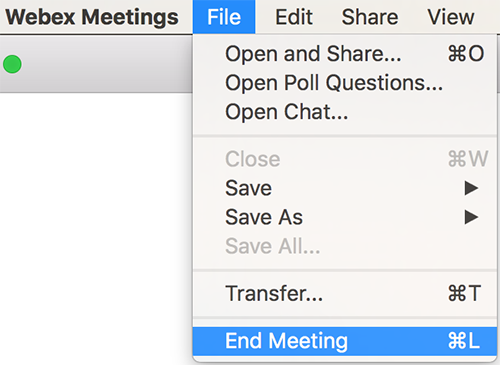
Task: Open the View menu
Action: [451, 17]
